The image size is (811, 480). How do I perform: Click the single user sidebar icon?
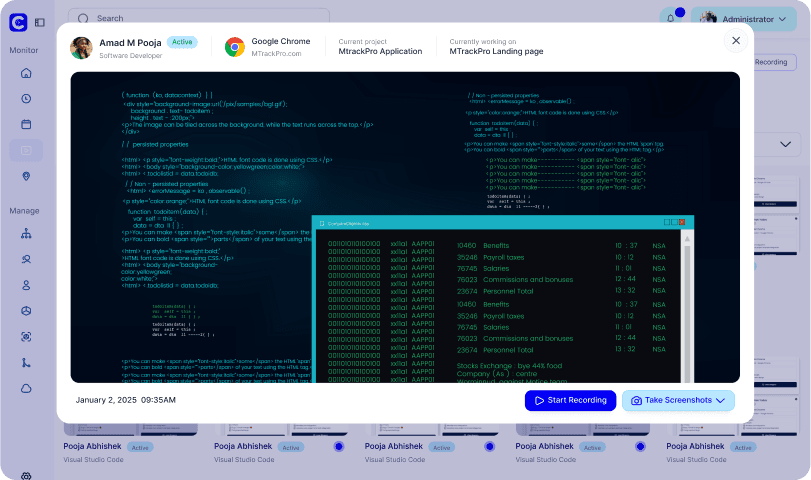[26, 286]
